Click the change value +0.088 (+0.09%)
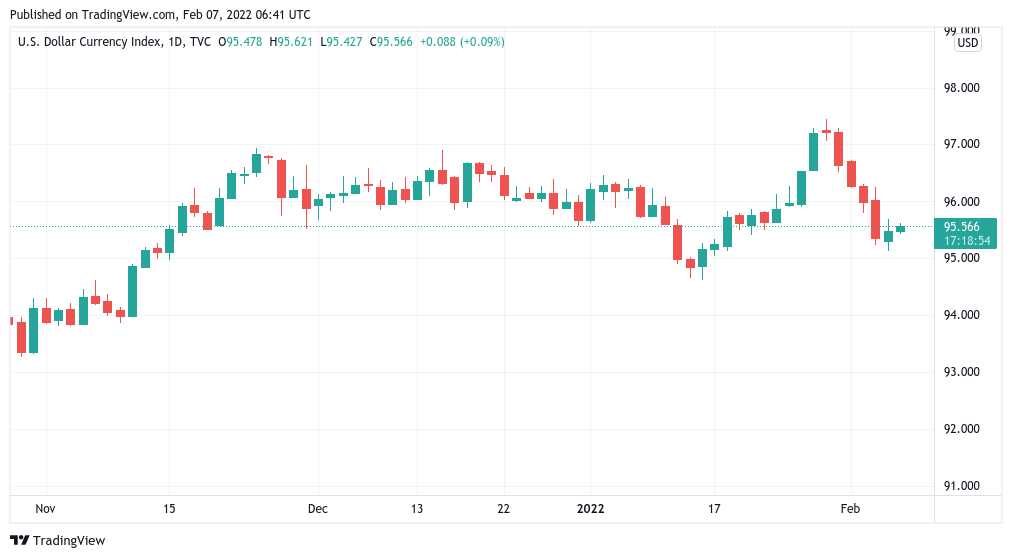Screen dimensions: 1012x558 (x=462, y=42)
